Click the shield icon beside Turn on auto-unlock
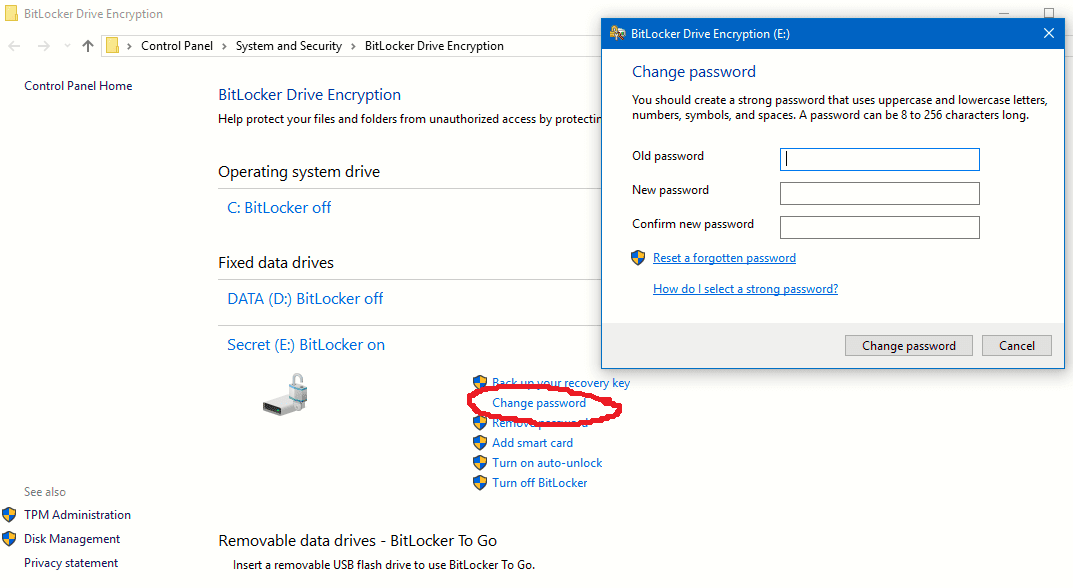The image size is (1073, 588). click(480, 463)
